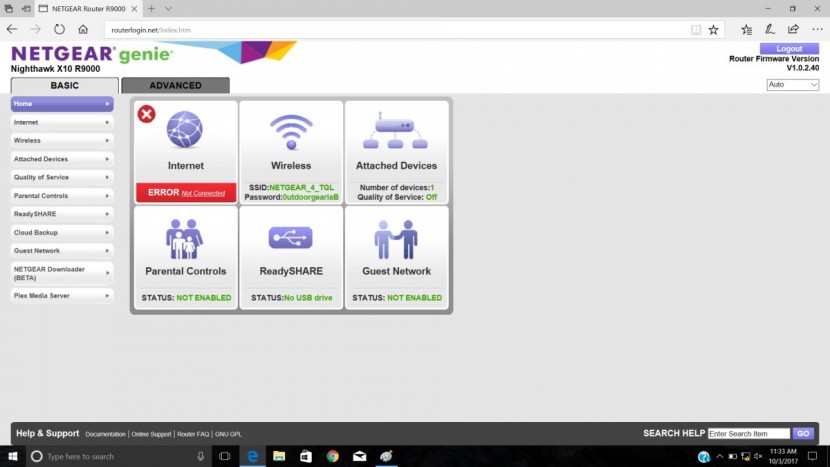Viewport: 830px width, 467px height.
Task: Click the SSID NETGEAR_4_TGL text
Action: click(291, 187)
